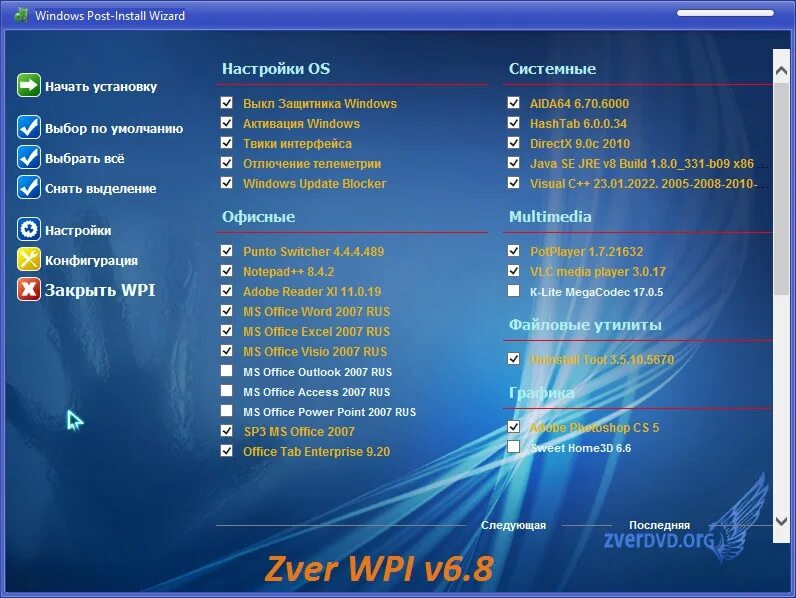
Task: Click the Графика section heading
Action: [x=542, y=393]
